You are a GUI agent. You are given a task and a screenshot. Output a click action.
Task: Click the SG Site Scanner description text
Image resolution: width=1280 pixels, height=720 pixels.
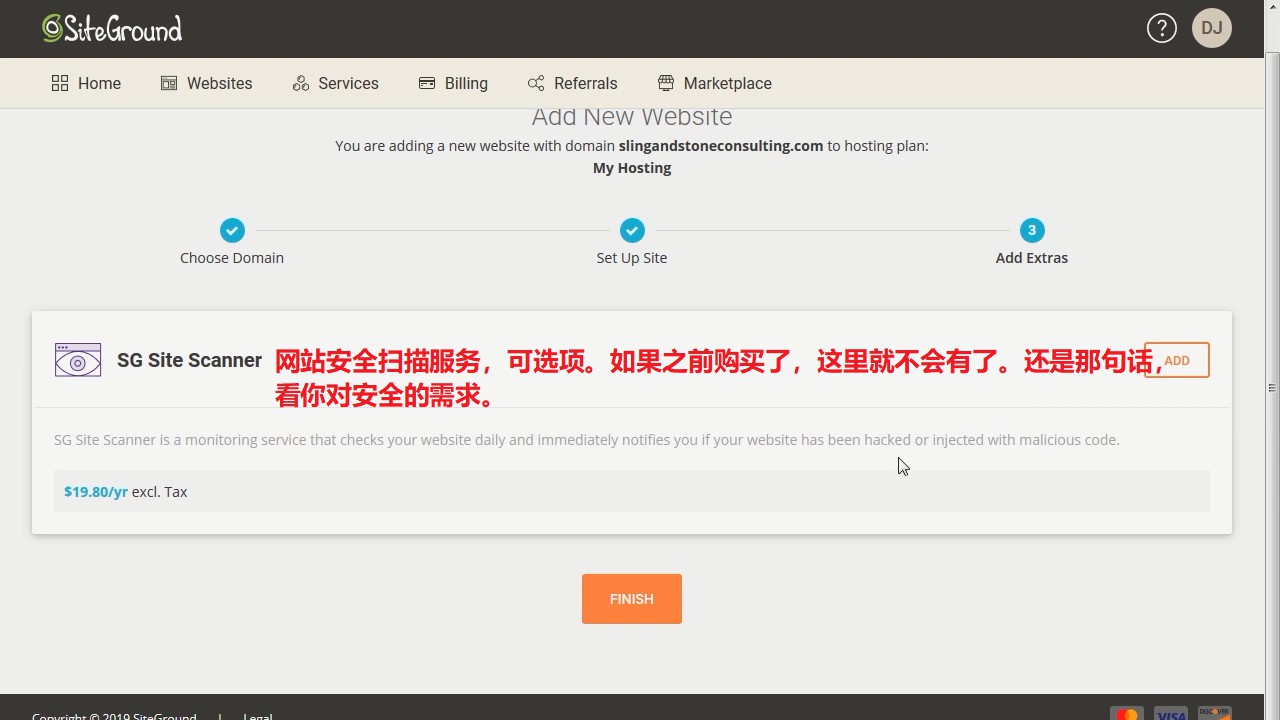point(587,439)
